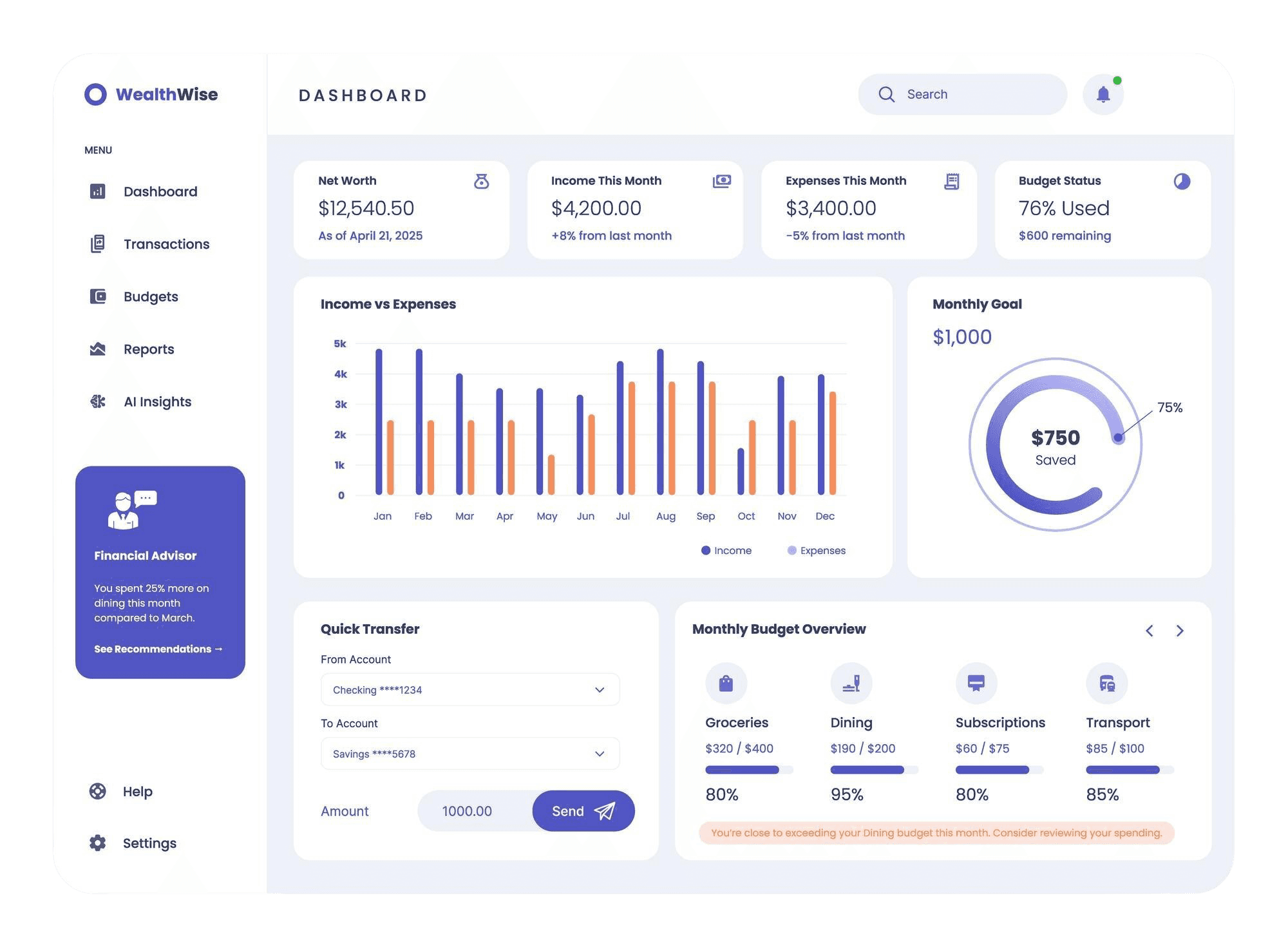Click the Monthly Goal progress ring handle

point(1119,438)
